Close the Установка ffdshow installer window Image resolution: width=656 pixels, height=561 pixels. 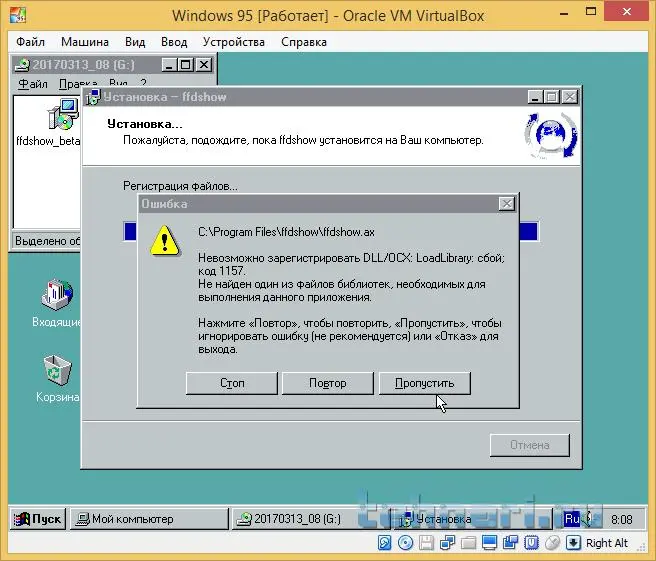coord(569,97)
